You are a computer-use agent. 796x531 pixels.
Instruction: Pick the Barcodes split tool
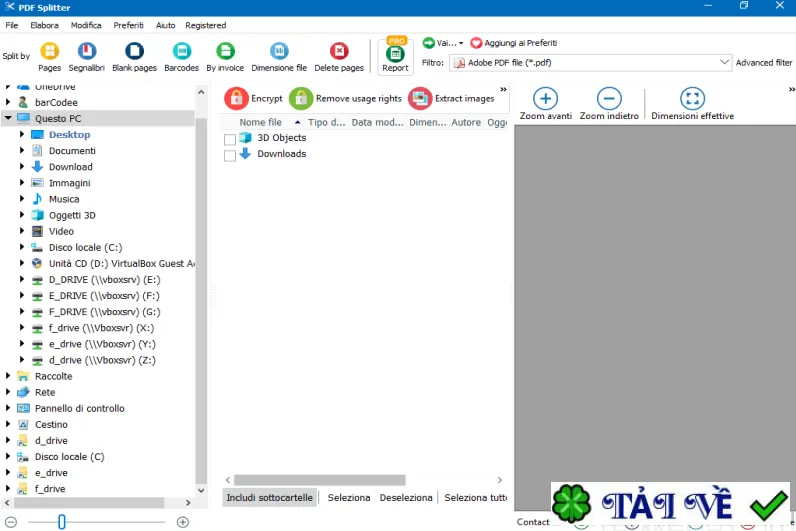(x=182, y=51)
